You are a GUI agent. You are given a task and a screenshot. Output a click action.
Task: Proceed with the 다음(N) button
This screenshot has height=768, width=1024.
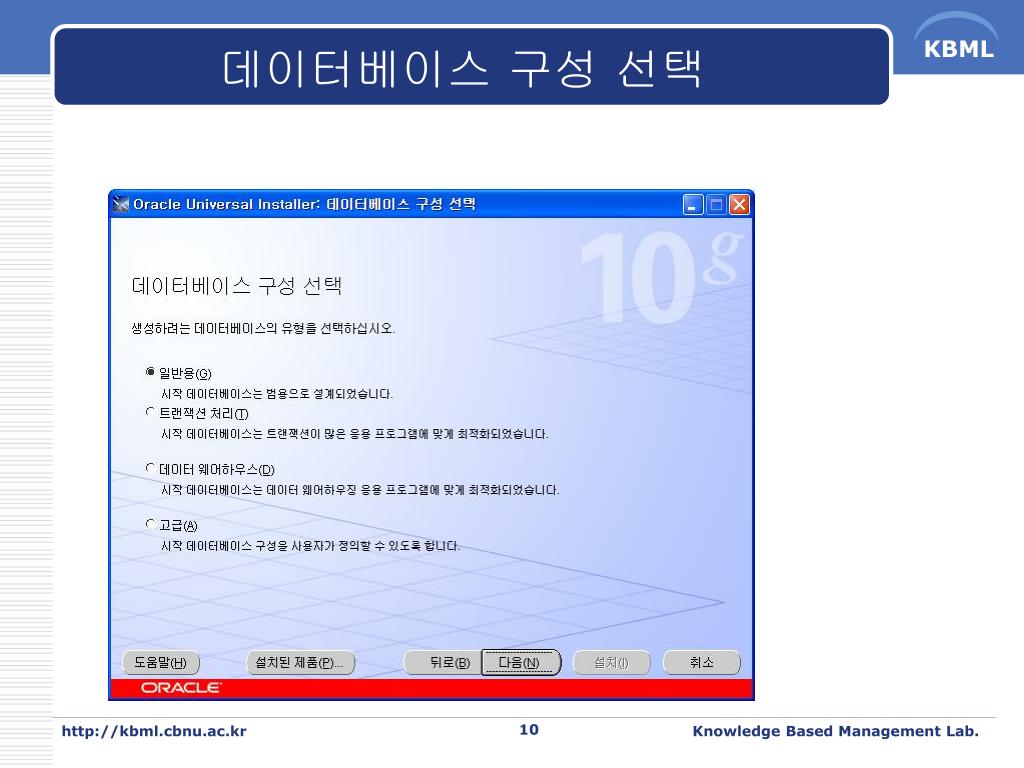(520, 662)
